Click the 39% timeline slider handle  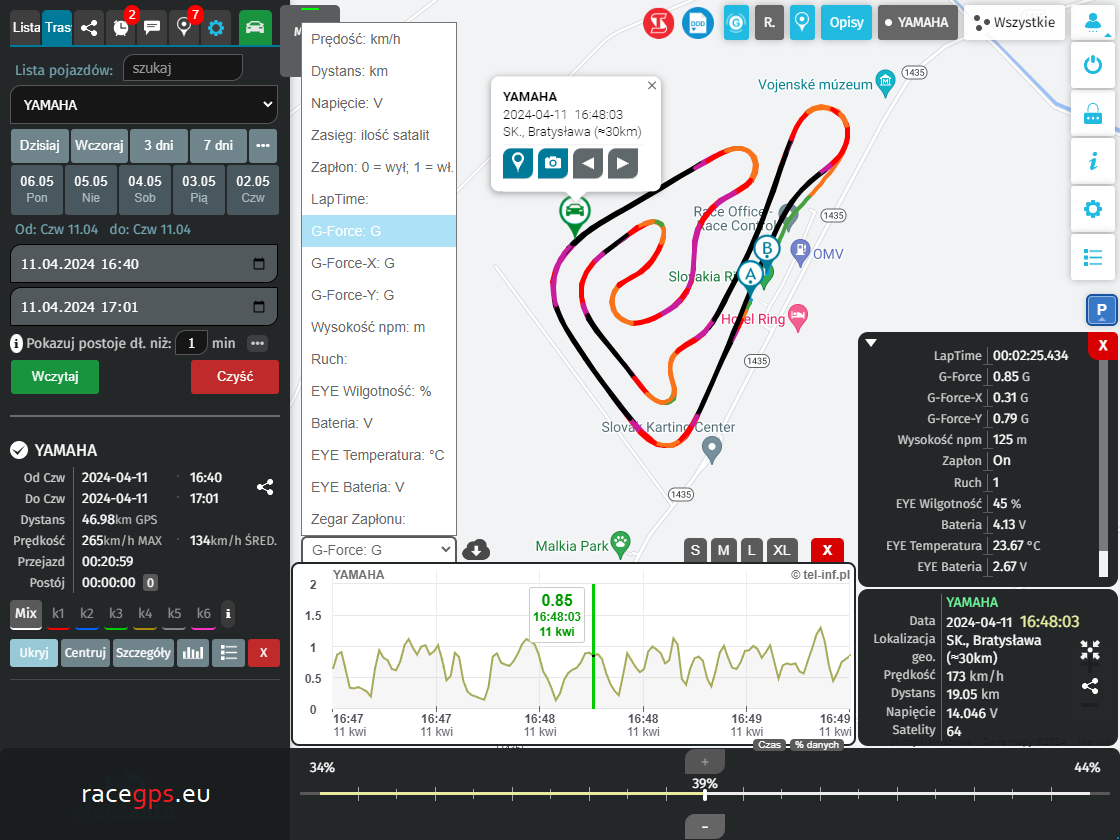pyautogui.click(x=705, y=795)
